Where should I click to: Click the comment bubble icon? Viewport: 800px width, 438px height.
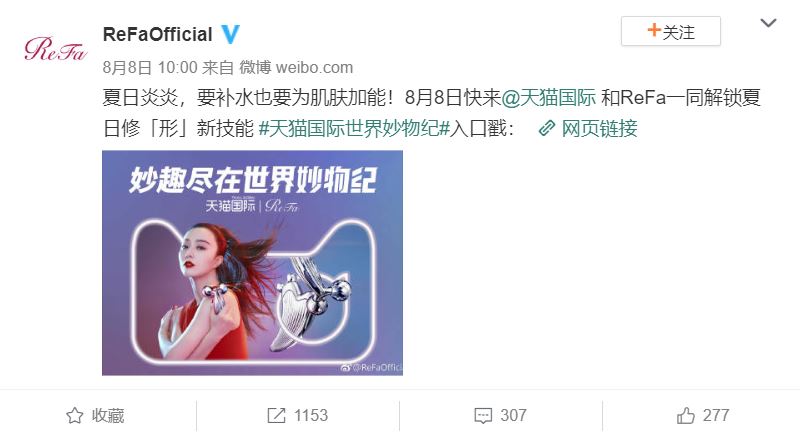483,416
